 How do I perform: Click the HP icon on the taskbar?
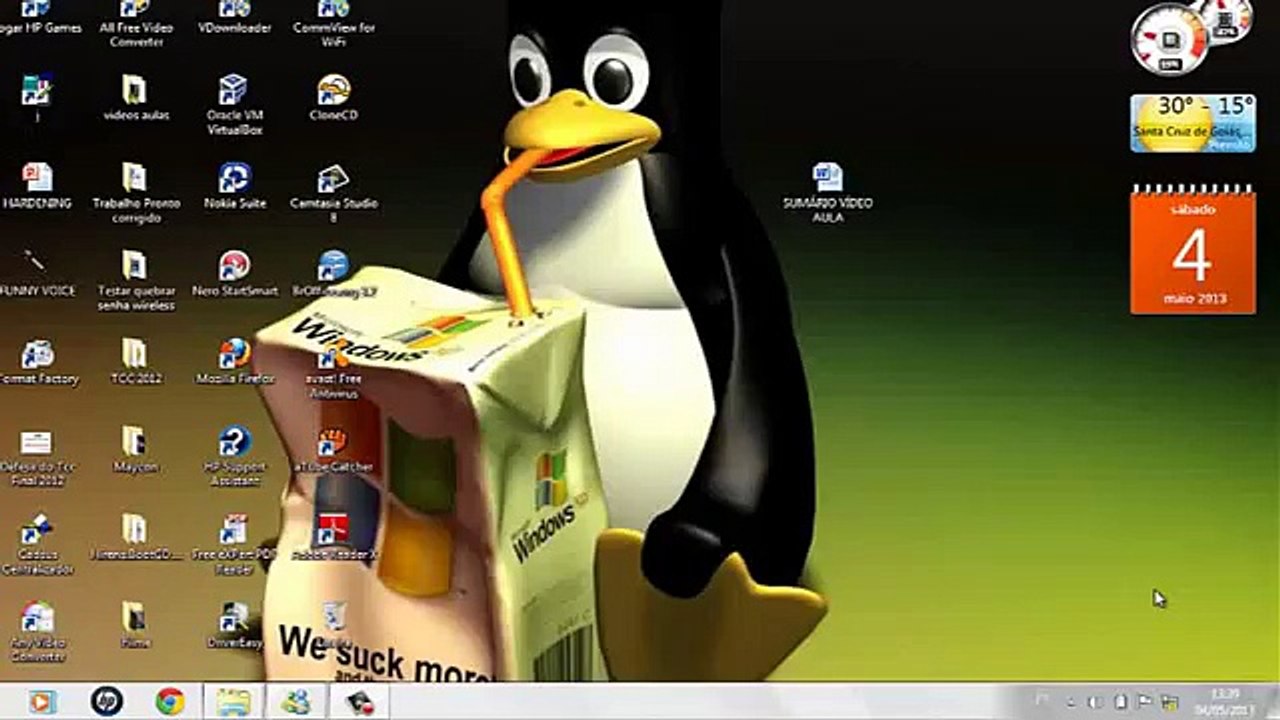[x=106, y=702]
